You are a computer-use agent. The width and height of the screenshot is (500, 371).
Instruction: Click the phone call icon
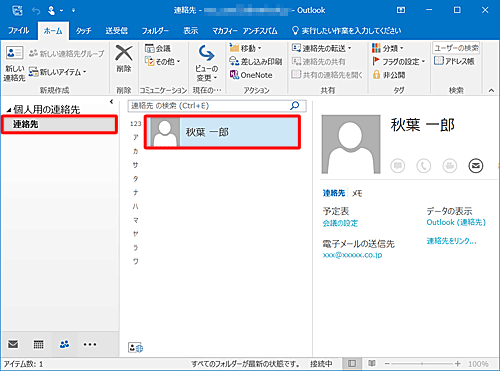click(x=424, y=165)
